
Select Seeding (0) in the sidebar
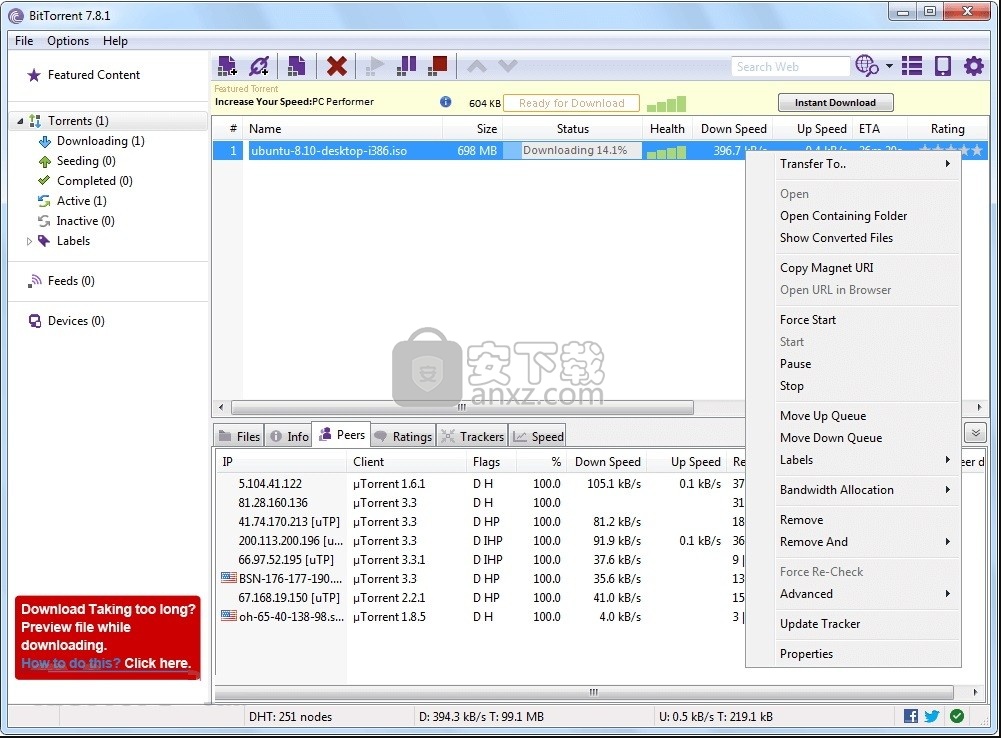click(86, 161)
